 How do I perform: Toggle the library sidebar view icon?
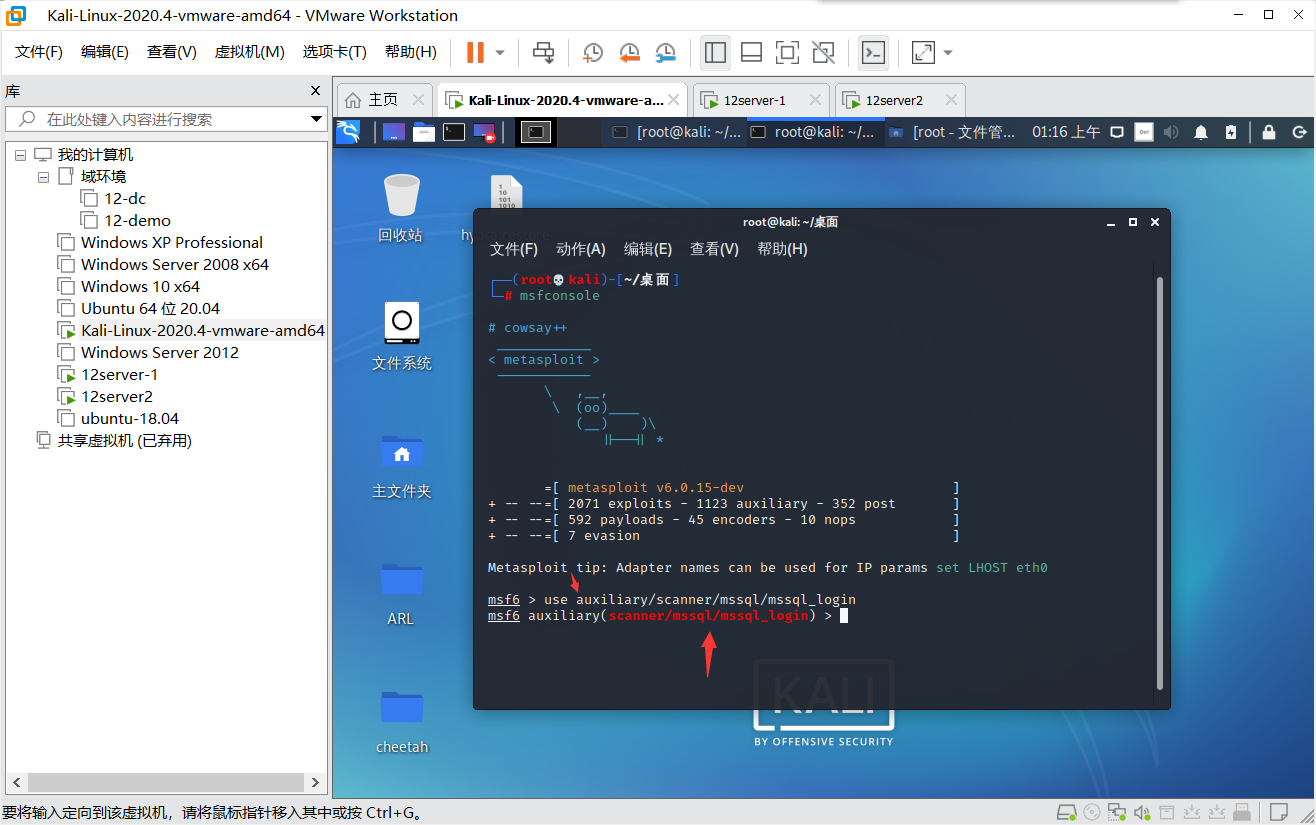(x=715, y=52)
